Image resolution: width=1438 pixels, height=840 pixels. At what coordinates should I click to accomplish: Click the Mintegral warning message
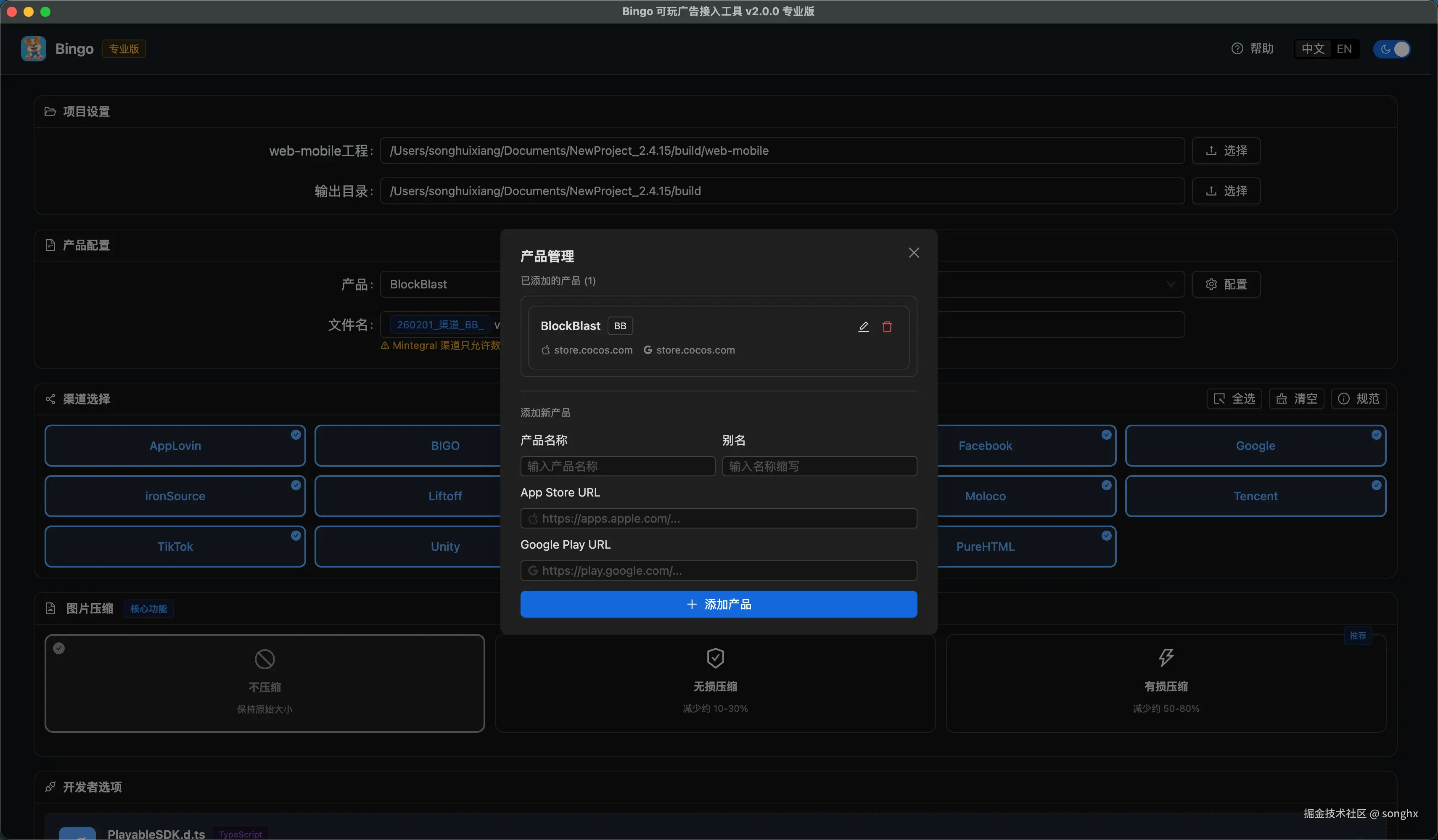[441, 345]
